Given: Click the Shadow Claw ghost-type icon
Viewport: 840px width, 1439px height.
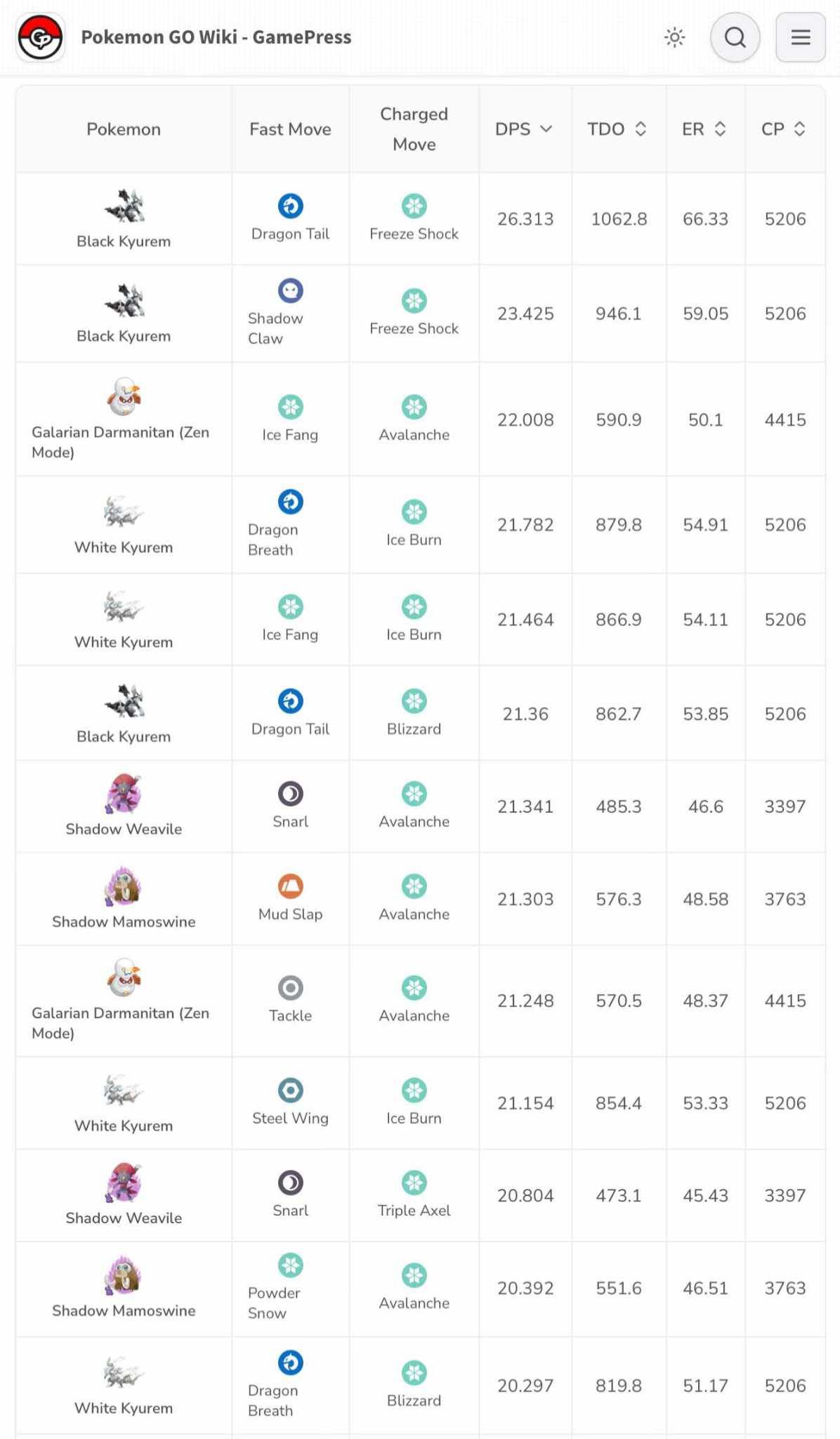Looking at the screenshot, I should [290, 290].
